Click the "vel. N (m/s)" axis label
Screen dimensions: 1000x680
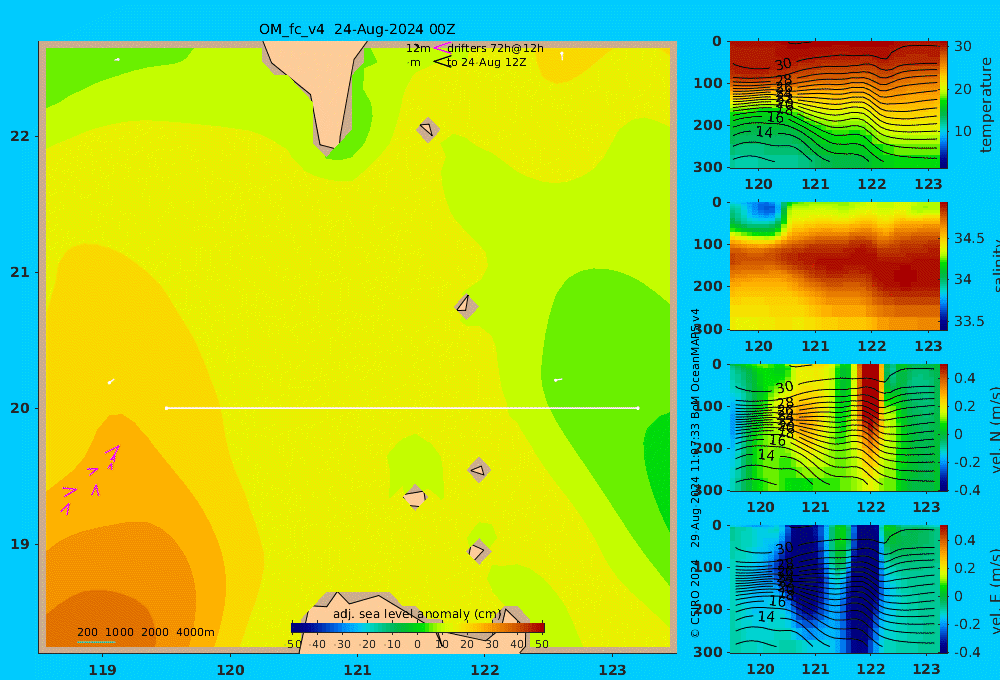(x=995, y=429)
